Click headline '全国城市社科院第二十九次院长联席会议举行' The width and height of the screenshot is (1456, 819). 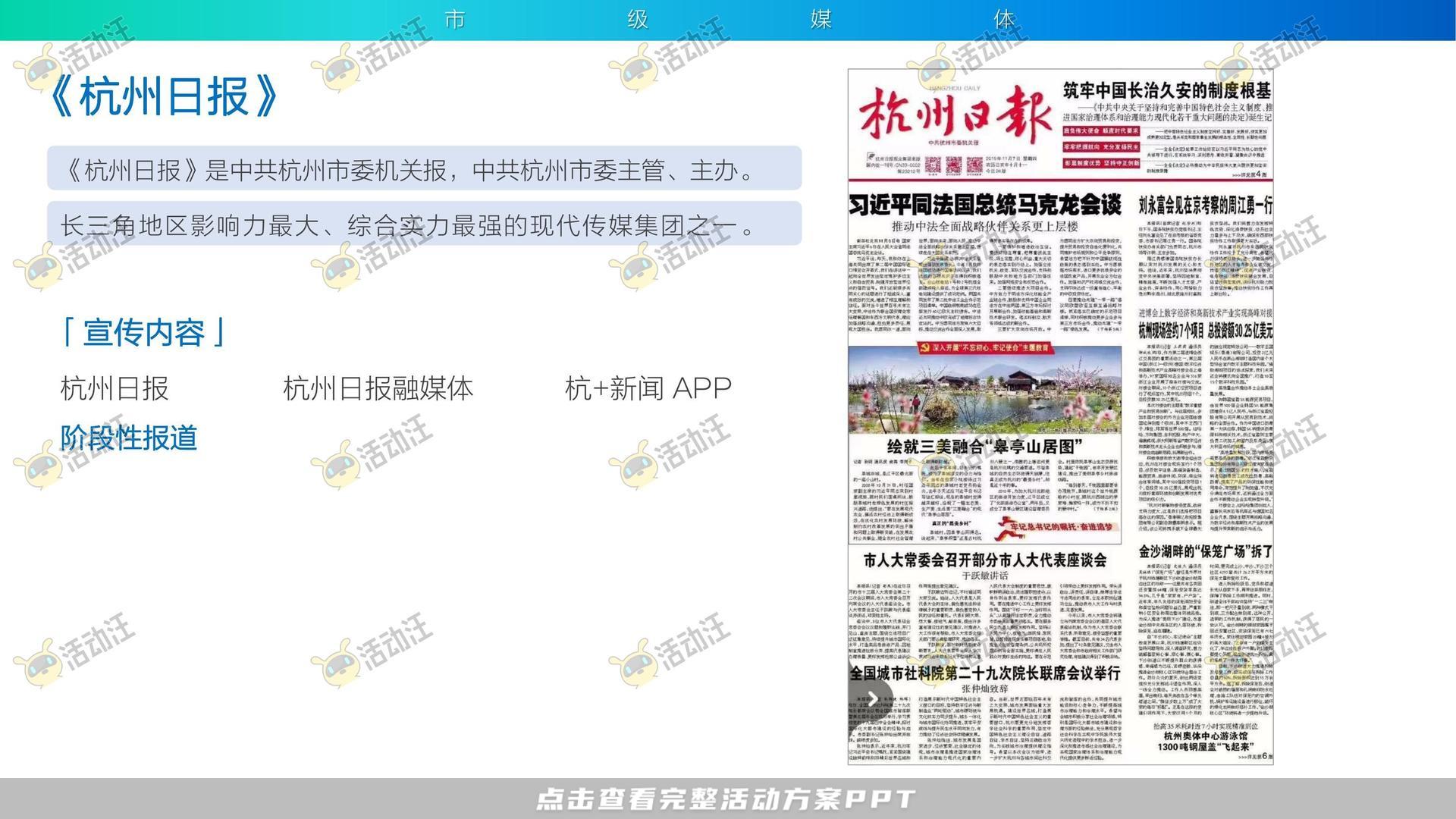click(984, 673)
